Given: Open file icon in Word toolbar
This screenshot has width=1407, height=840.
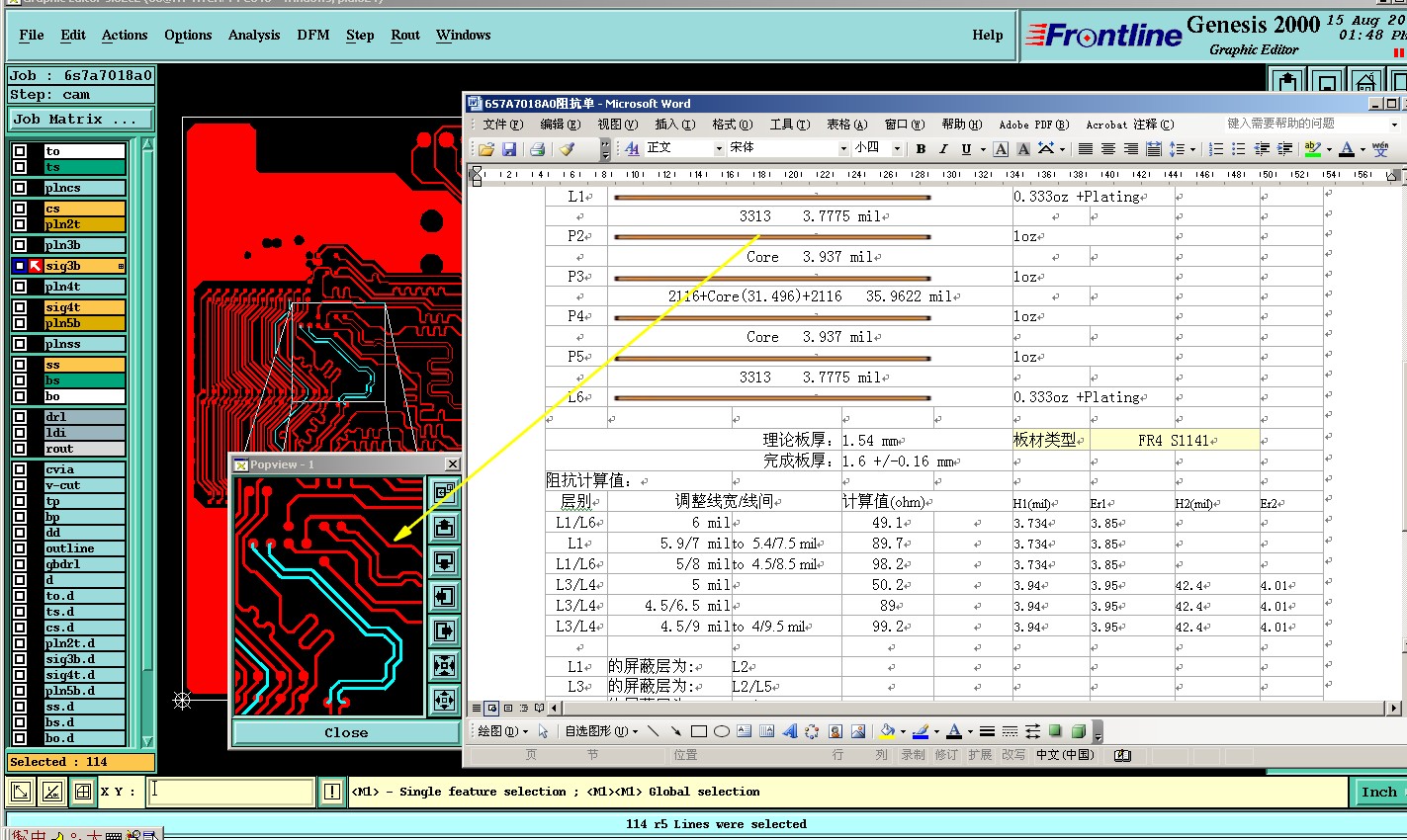Looking at the screenshot, I should [x=485, y=149].
